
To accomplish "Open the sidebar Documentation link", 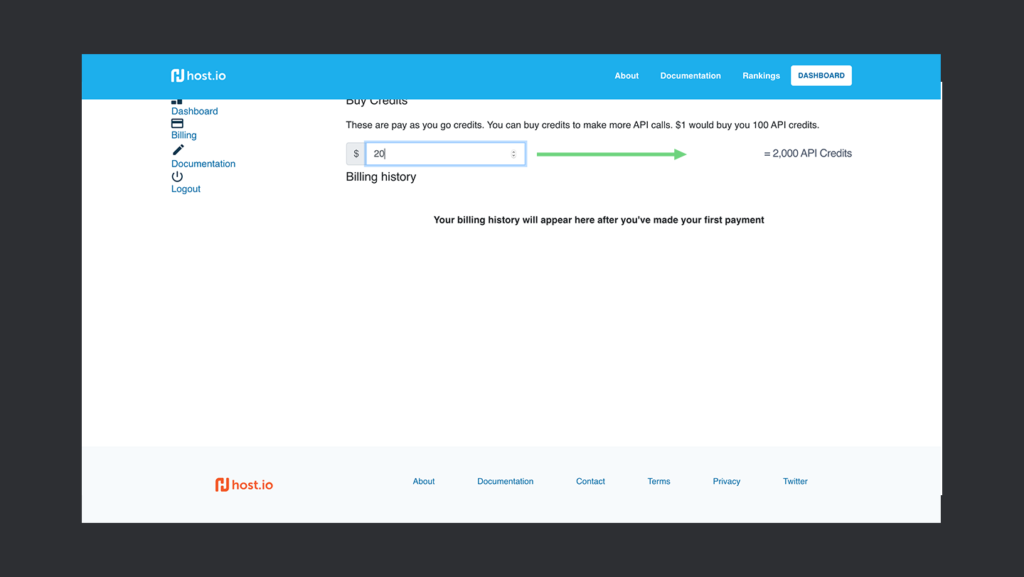I will coord(203,163).
